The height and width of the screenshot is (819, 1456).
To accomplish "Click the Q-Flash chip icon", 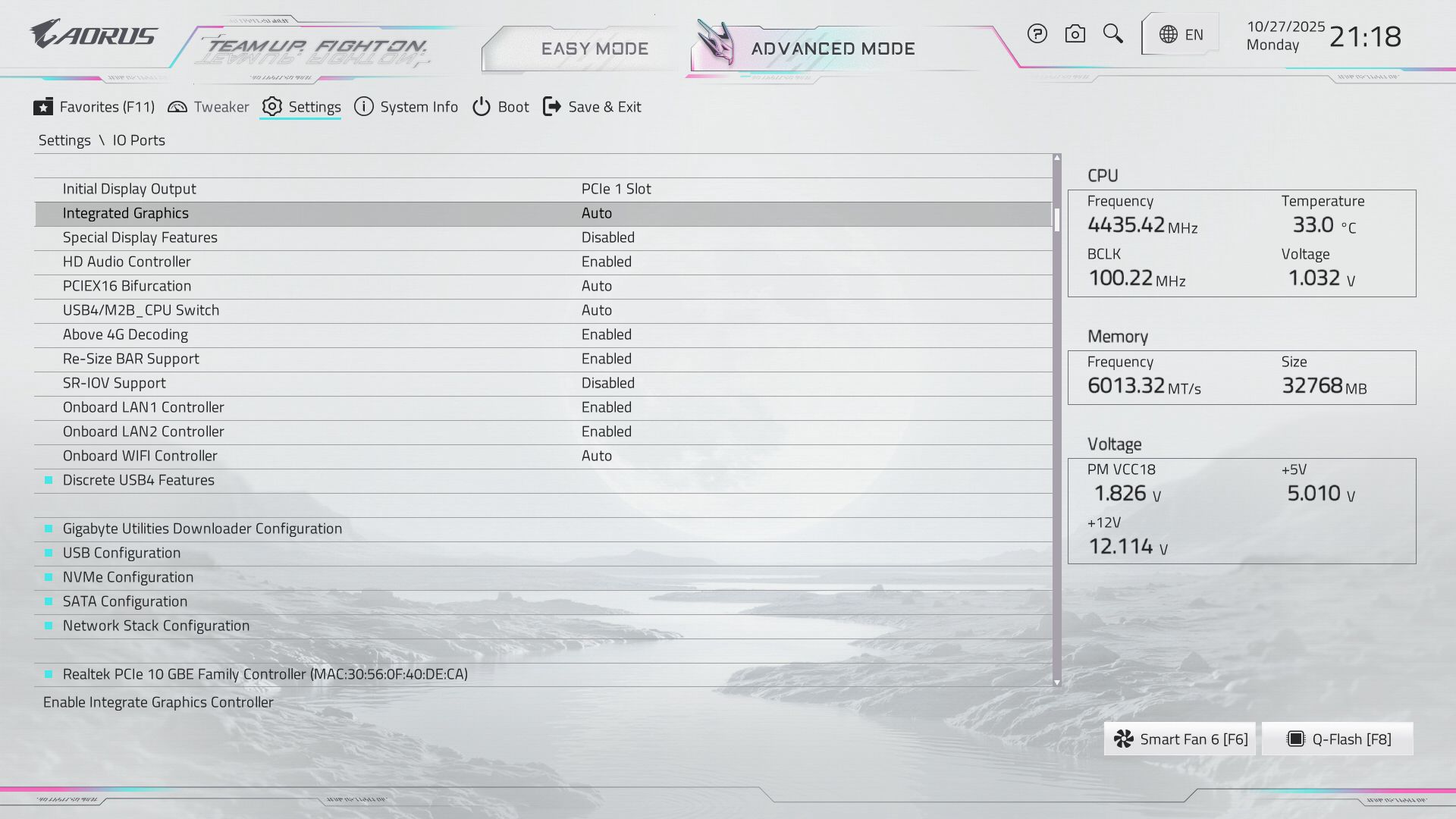I will tap(1296, 739).
